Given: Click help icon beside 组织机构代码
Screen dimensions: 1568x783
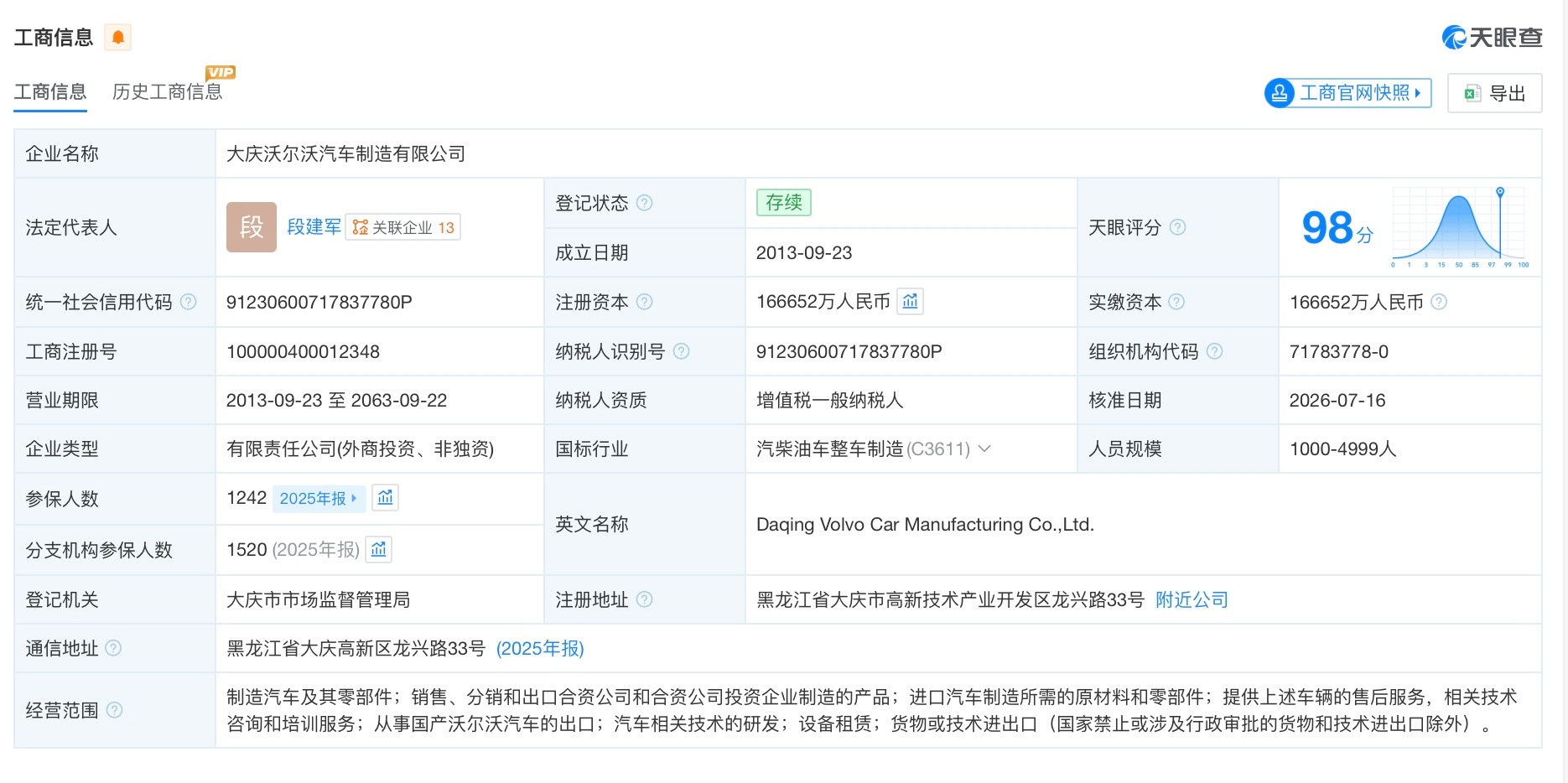Looking at the screenshot, I should pyautogui.click(x=1214, y=351).
